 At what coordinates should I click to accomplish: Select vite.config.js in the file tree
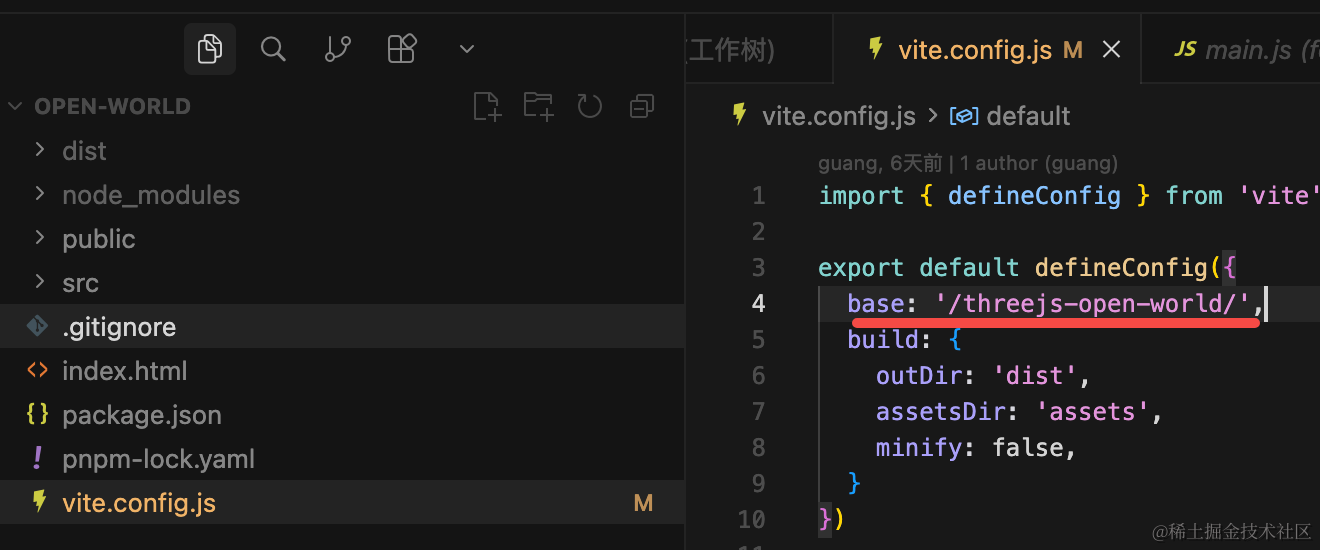pos(342,503)
